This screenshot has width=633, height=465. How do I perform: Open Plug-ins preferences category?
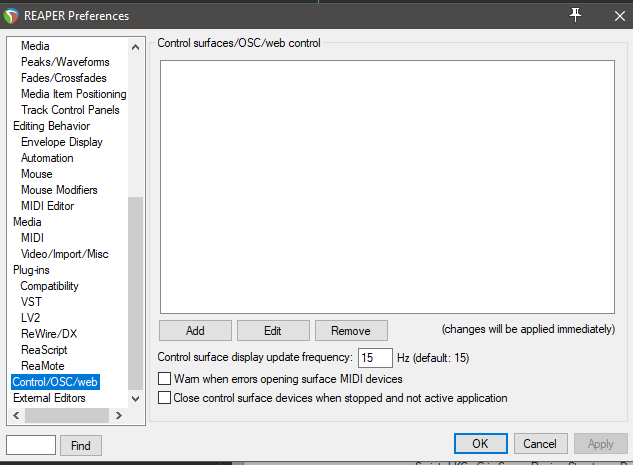pyautogui.click(x=31, y=270)
